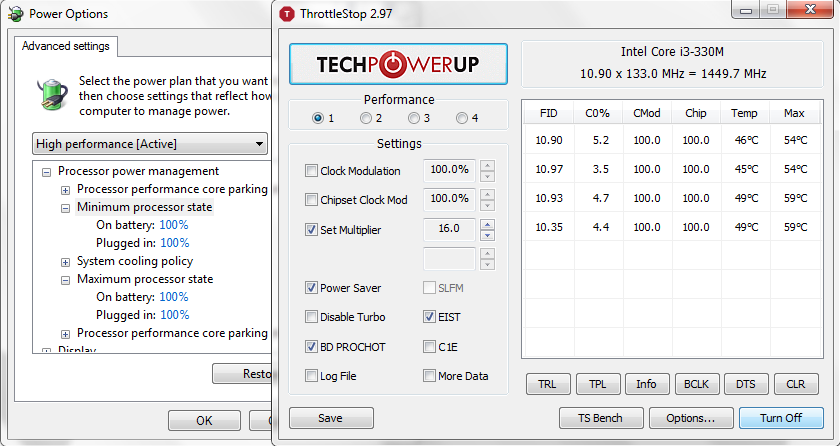Click the BCLK button
Image resolution: width=840 pixels, height=446 pixels.
coord(696,384)
